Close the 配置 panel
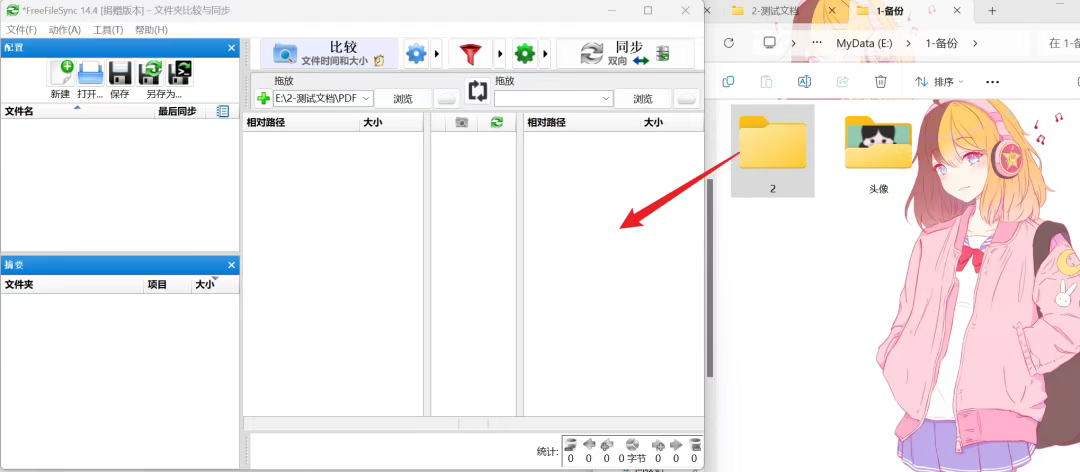 231,48
